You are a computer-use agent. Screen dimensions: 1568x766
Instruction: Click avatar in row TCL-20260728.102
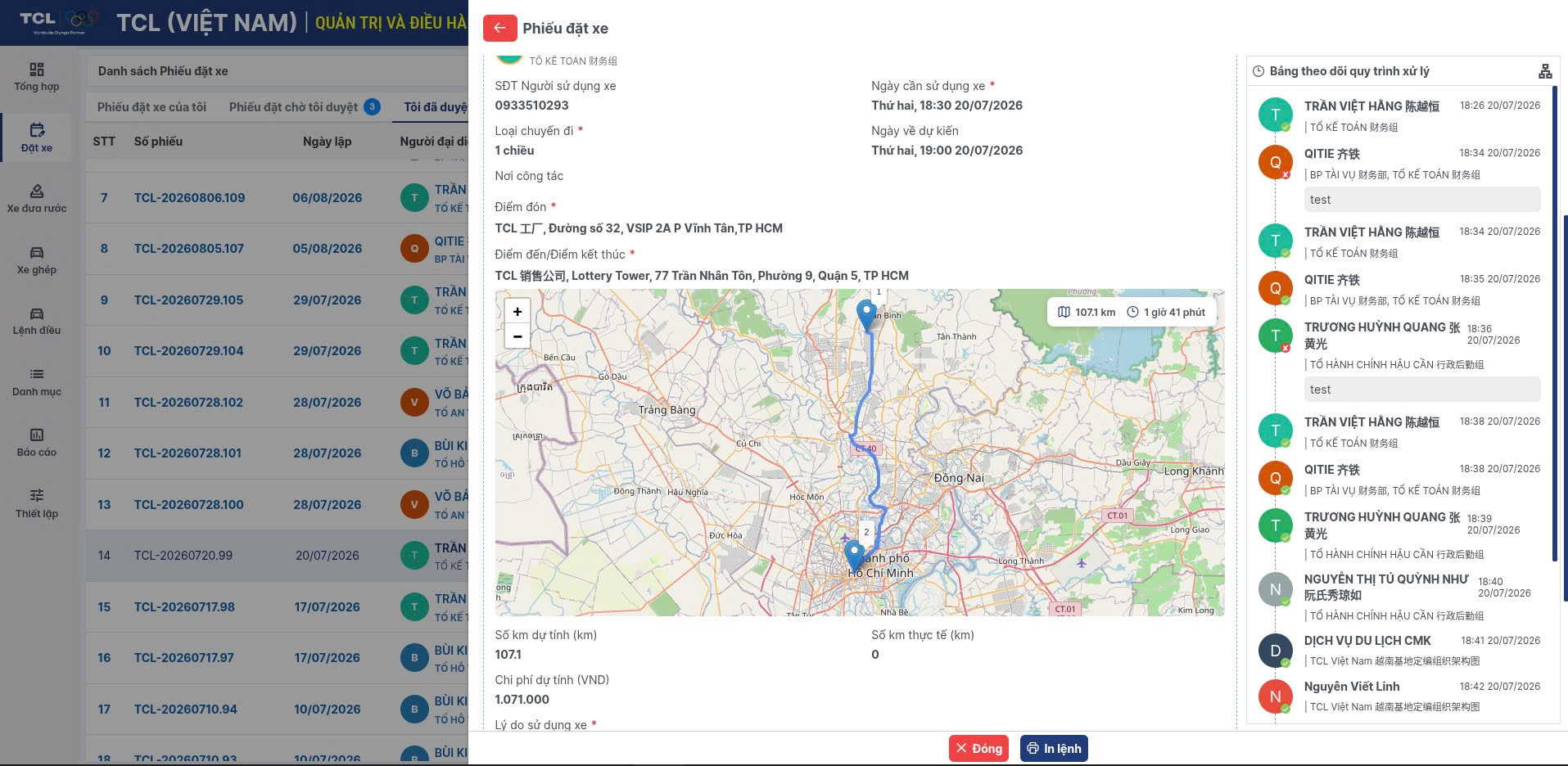[414, 403]
